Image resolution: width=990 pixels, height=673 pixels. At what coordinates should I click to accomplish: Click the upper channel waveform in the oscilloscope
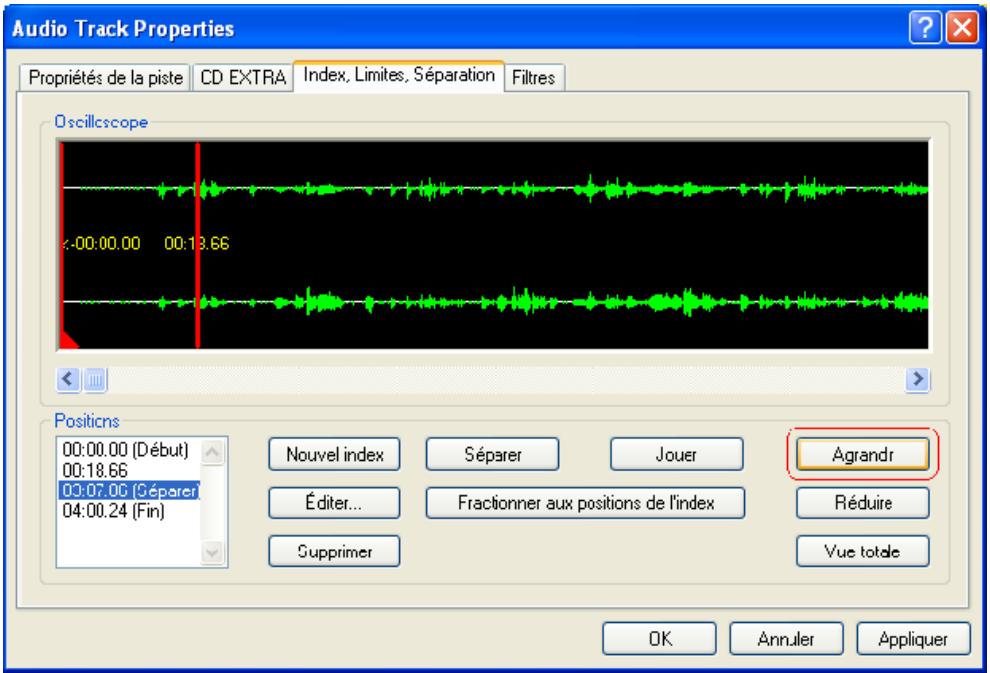(495, 189)
